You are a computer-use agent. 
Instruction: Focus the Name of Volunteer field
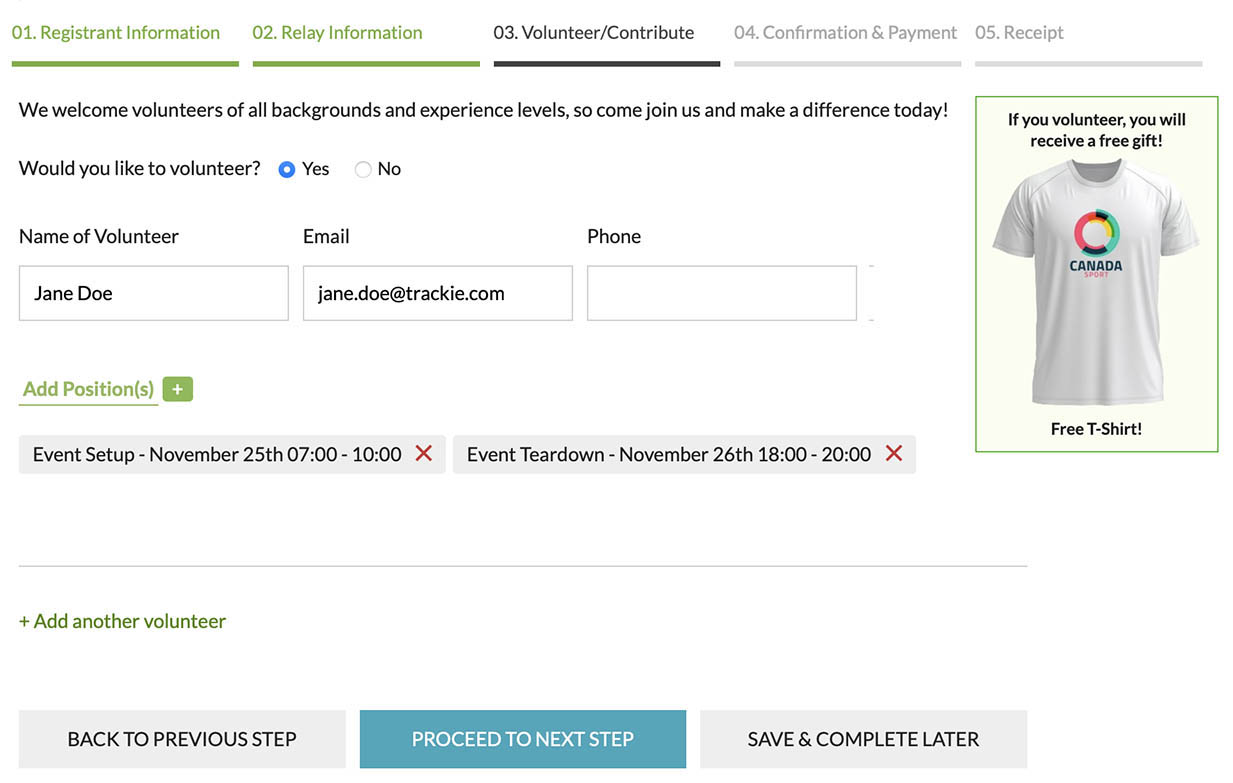point(153,293)
